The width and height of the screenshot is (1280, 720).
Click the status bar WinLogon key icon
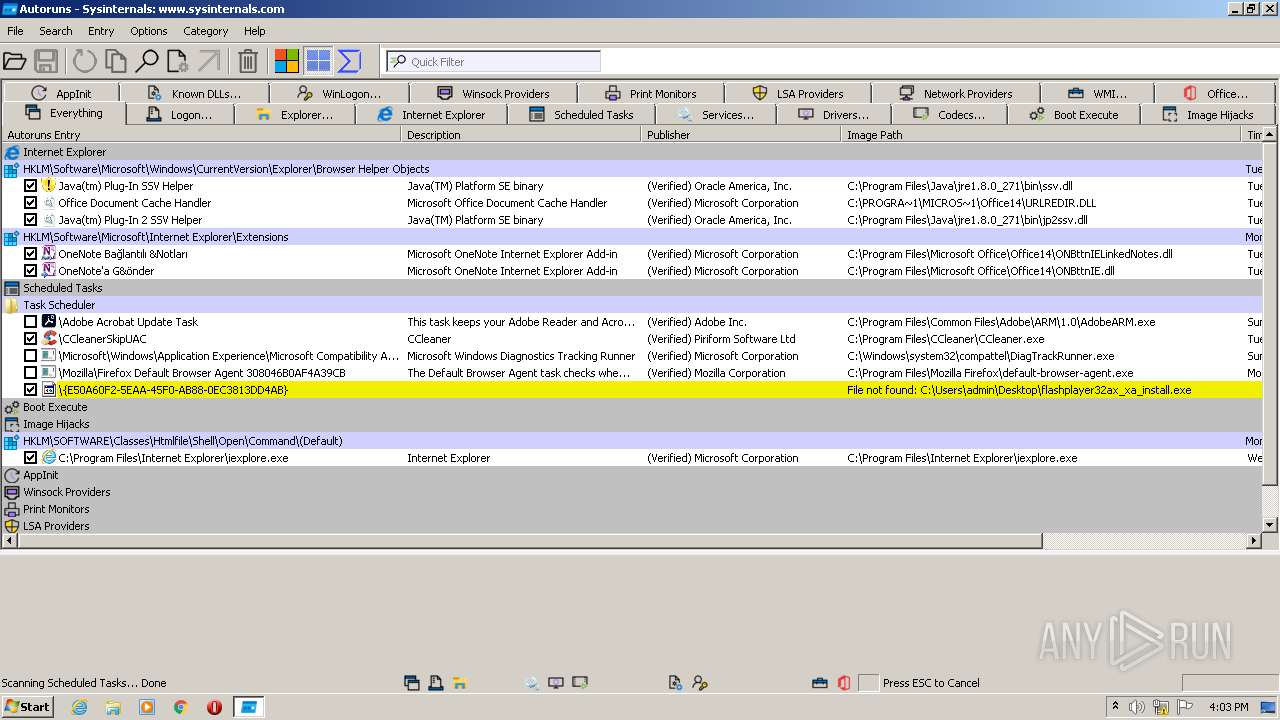(700, 683)
